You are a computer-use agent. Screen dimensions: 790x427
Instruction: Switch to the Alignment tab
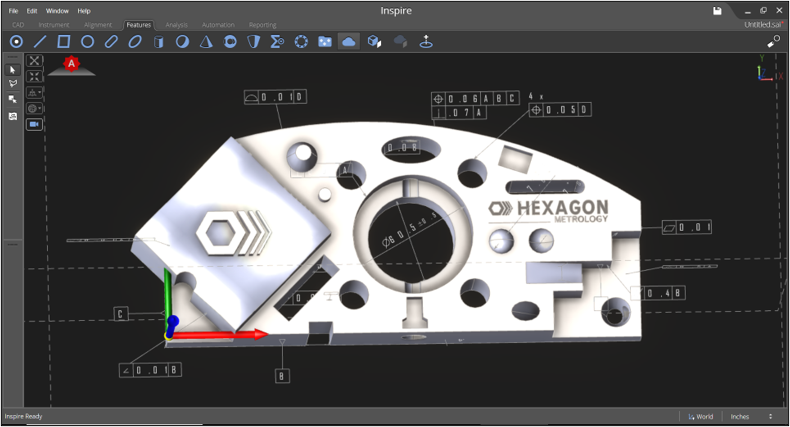point(98,24)
